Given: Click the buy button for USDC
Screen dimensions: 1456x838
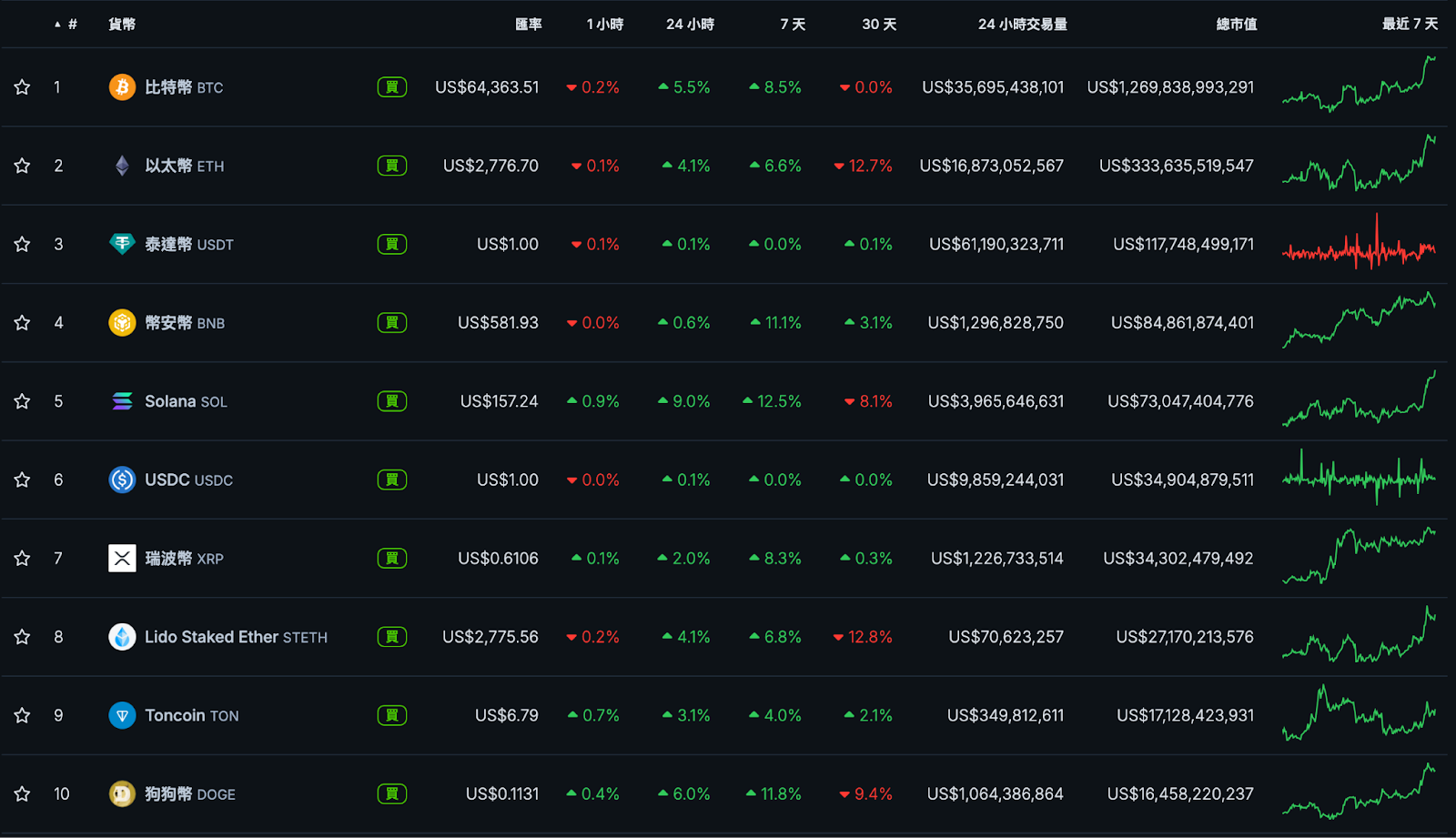Looking at the screenshot, I should [x=392, y=480].
